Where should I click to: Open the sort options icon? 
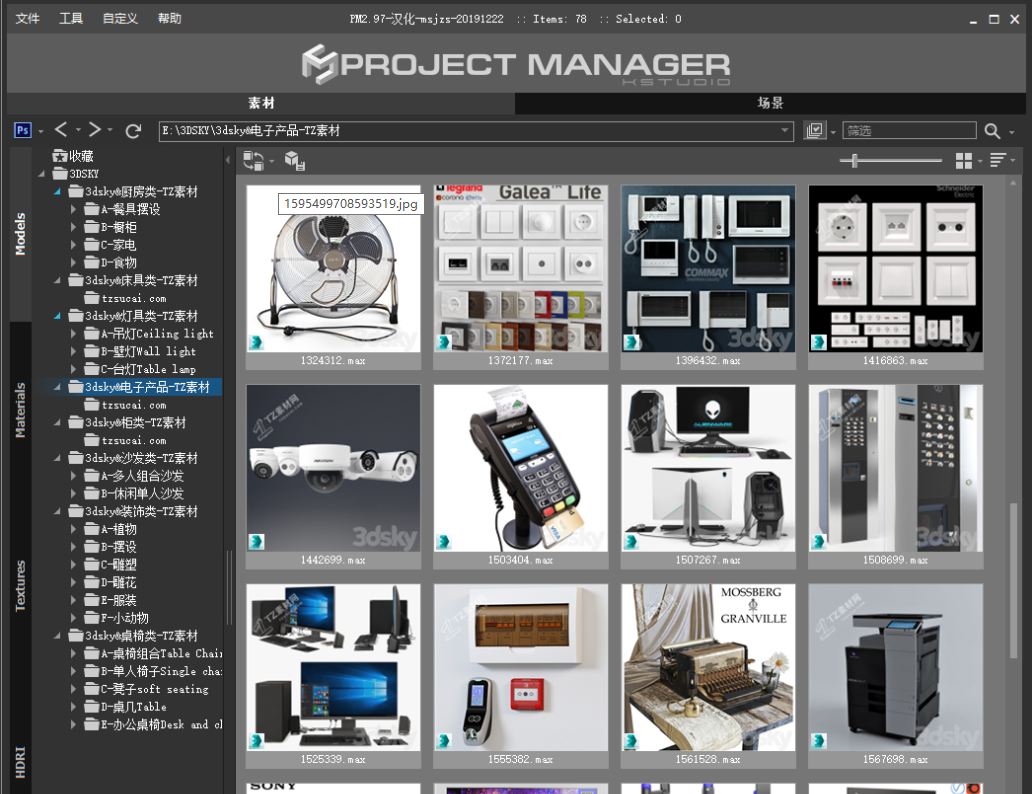coord(998,161)
